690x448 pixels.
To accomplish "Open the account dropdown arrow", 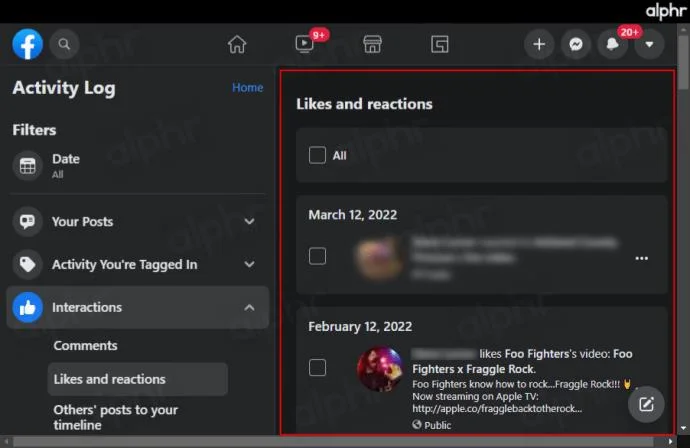I will 649,44.
